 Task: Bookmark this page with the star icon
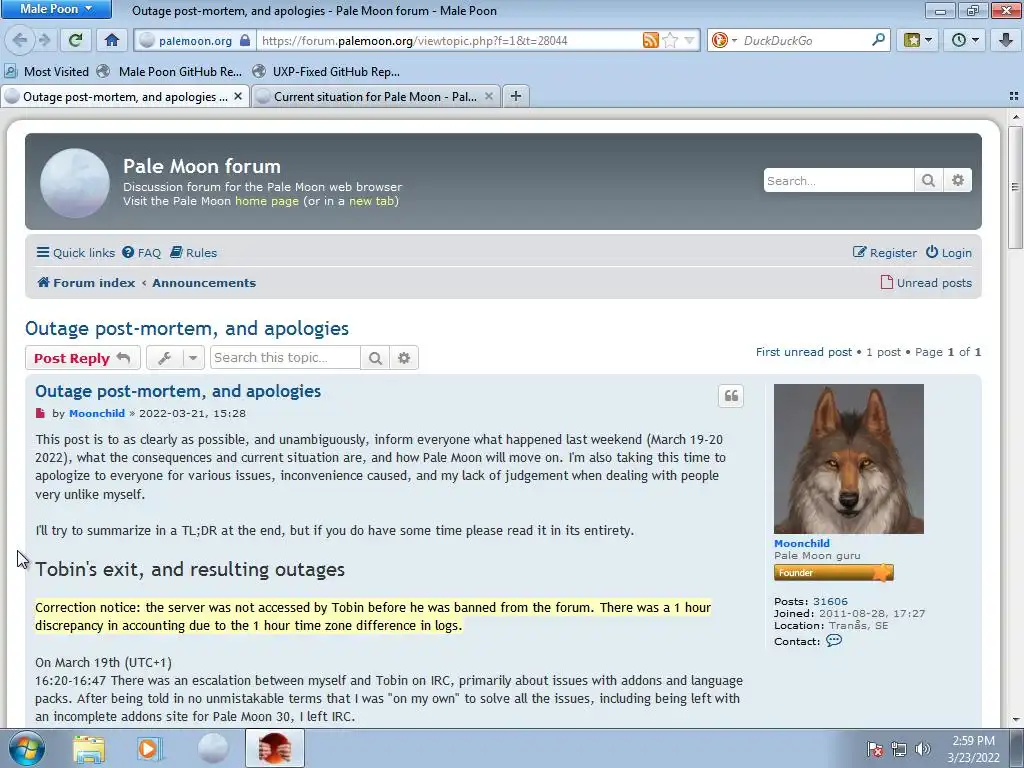pos(670,40)
